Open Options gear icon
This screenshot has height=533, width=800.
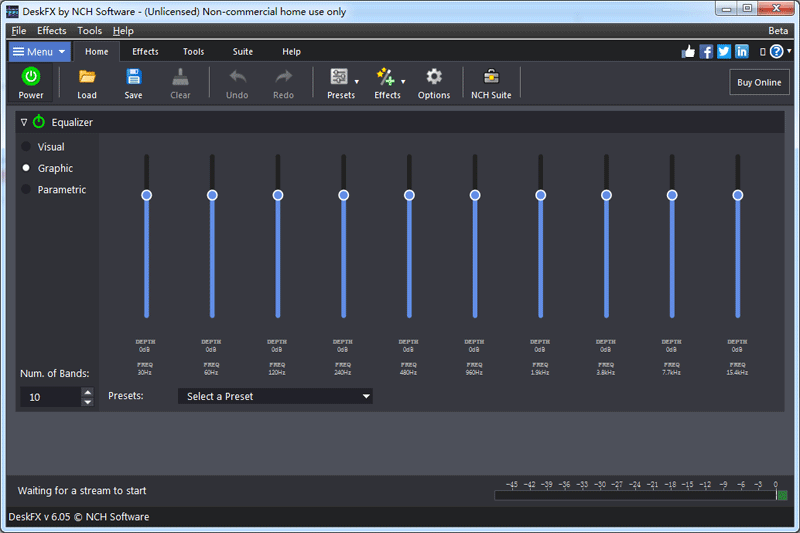(x=434, y=84)
